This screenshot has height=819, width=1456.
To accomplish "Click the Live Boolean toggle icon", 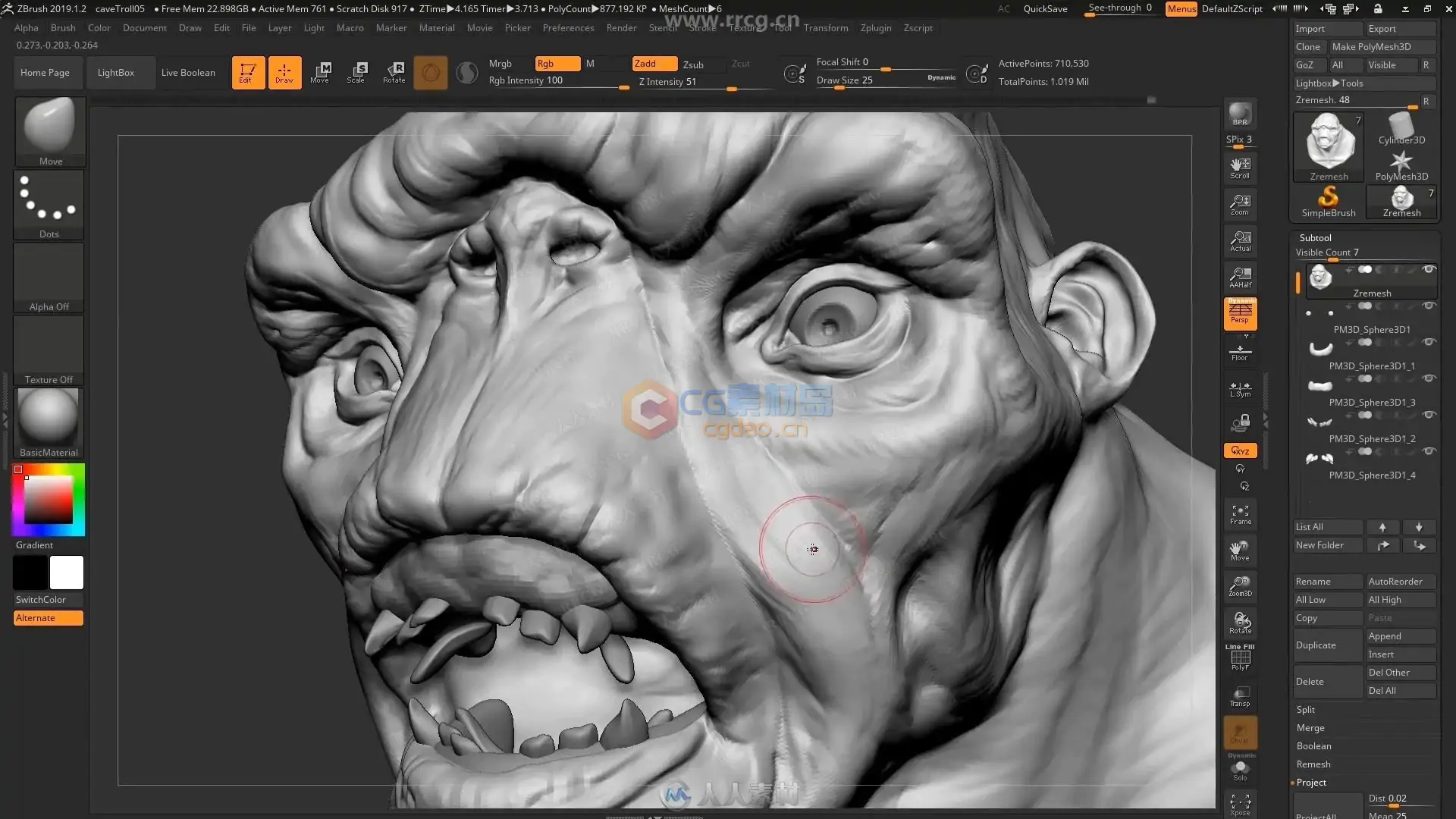I will [188, 72].
